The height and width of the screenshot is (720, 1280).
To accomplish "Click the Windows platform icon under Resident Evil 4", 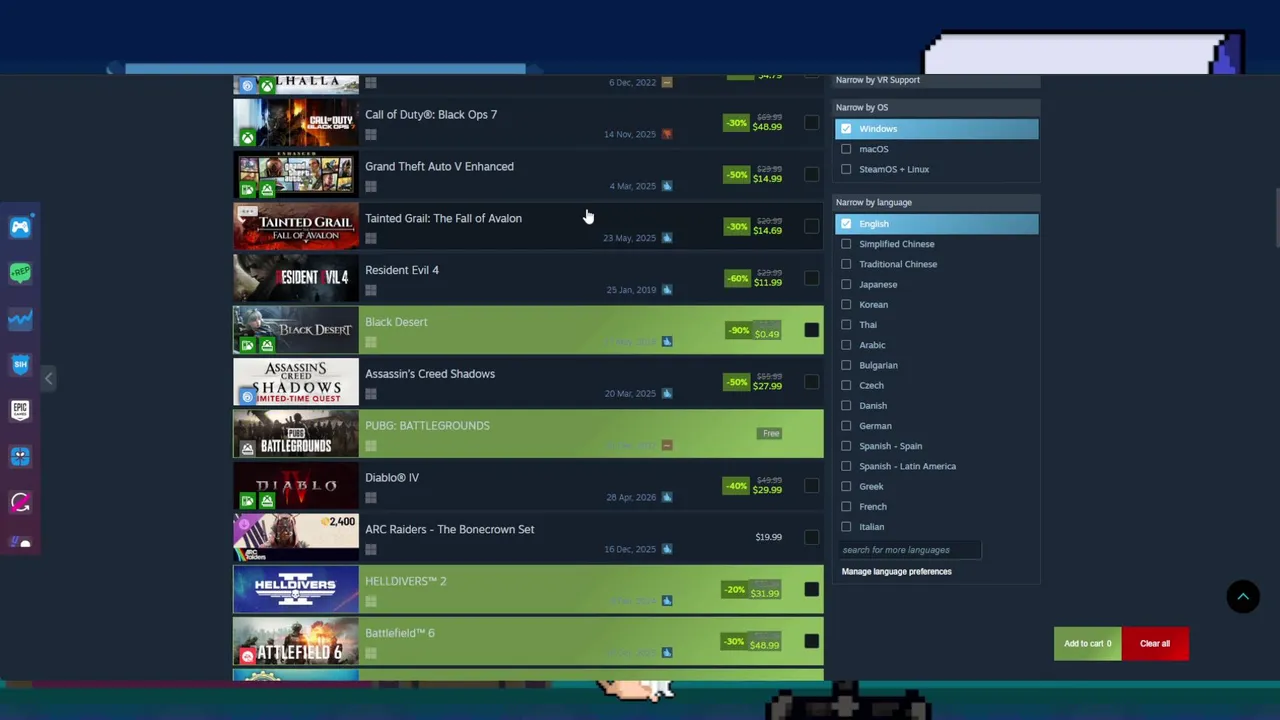I will pyautogui.click(x=371, y=290).
